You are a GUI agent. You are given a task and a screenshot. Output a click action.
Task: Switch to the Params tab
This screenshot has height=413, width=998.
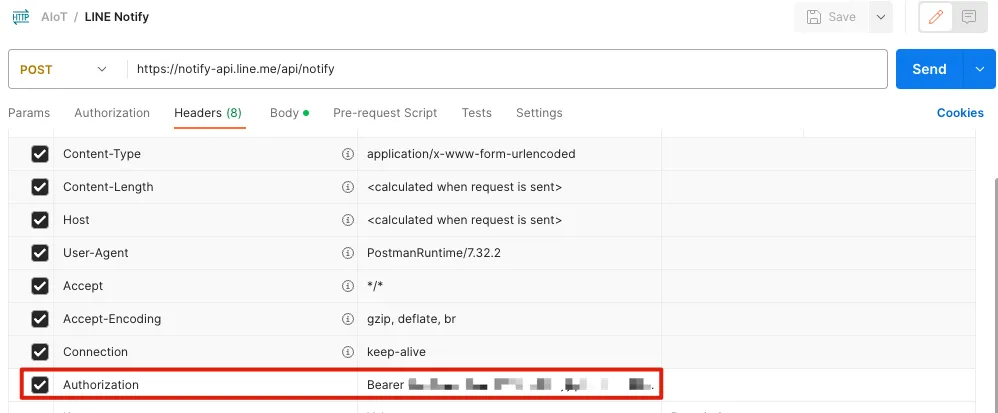[29, 113]
